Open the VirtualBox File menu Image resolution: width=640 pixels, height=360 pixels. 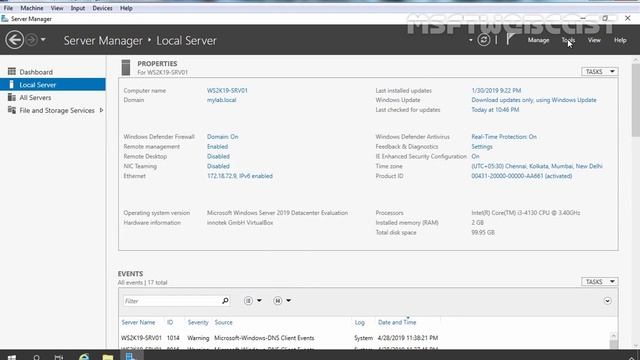(x=8, y=8)
